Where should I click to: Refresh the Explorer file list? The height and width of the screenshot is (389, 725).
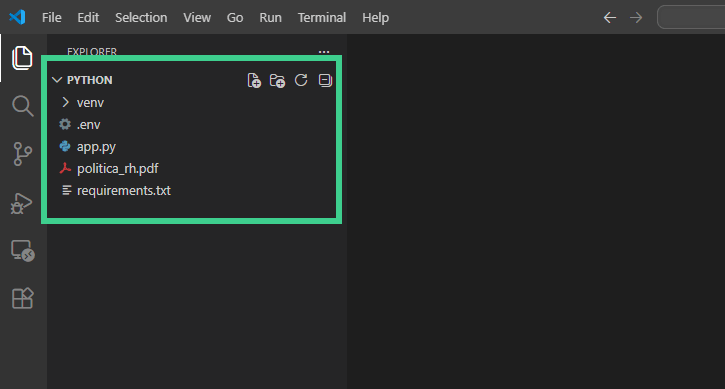pos(301,80)
